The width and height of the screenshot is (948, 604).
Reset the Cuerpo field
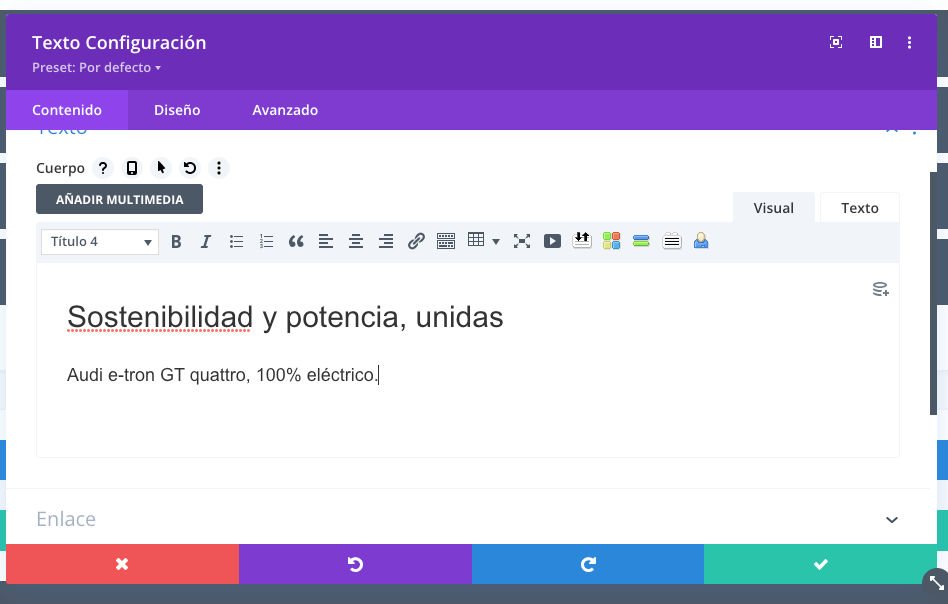point(190,168)
